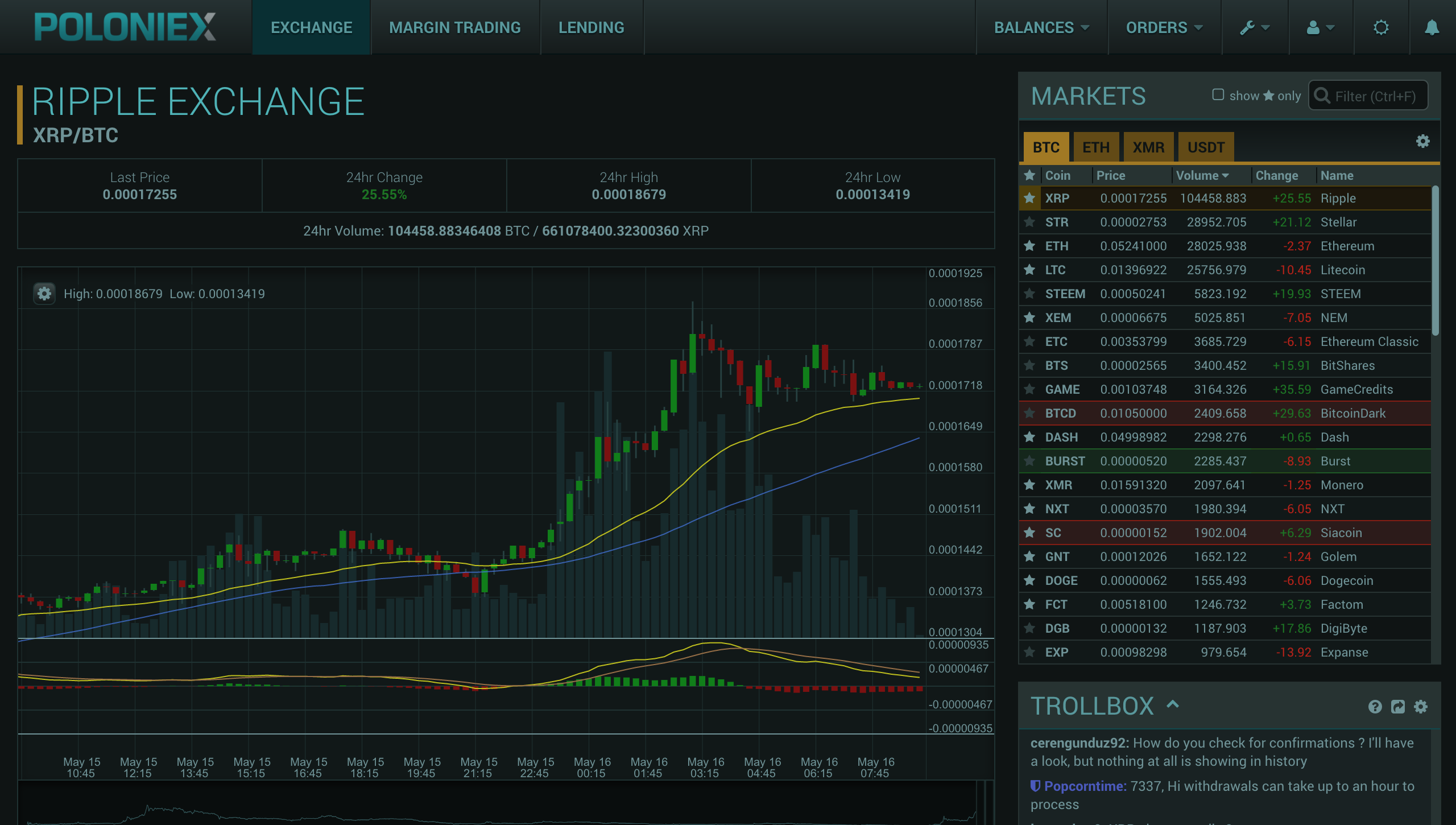
Task: Star the FCT market row
Action: pos(1029,604)
